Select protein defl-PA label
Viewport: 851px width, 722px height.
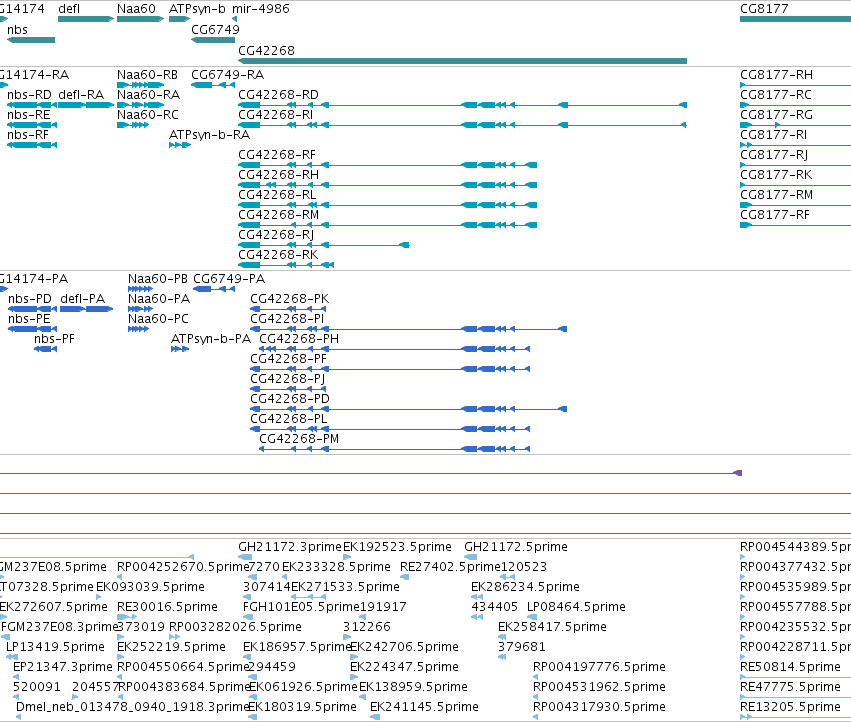click(x=82, y=299)
